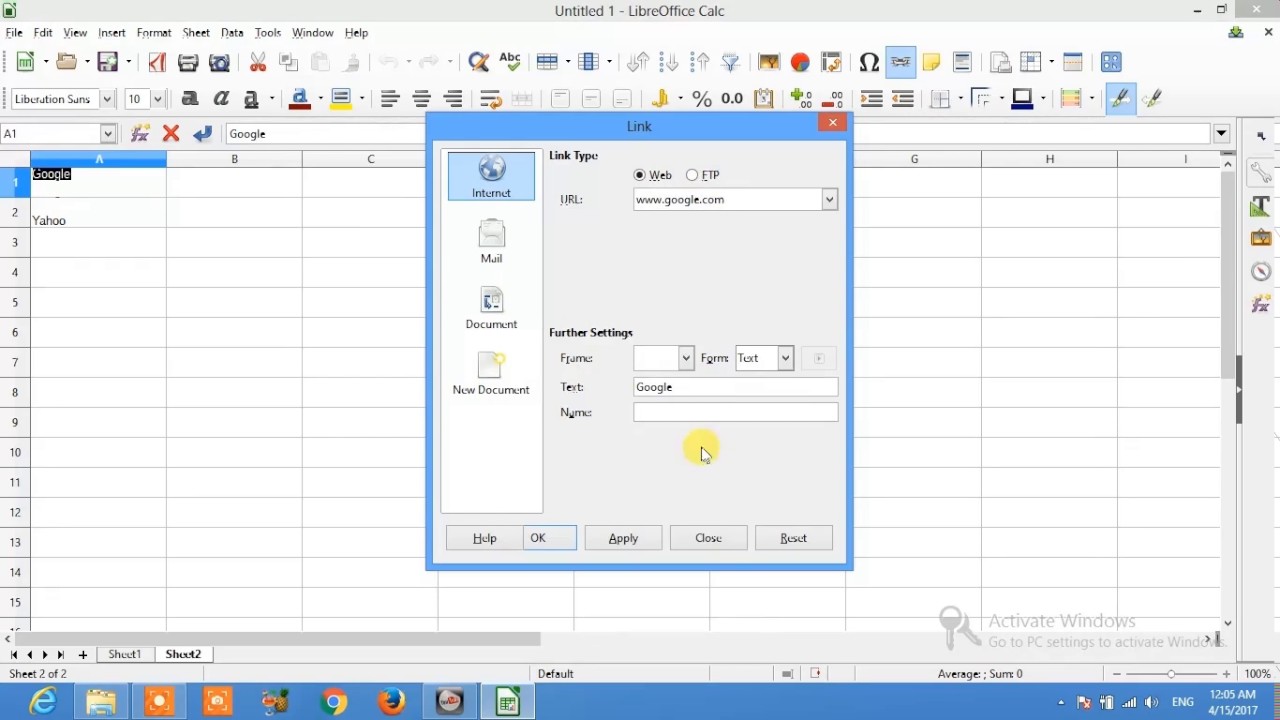Open the highlighting color dropdown arrow
The height and width of the screenshot is (720, 1280).
coord(361,99)
